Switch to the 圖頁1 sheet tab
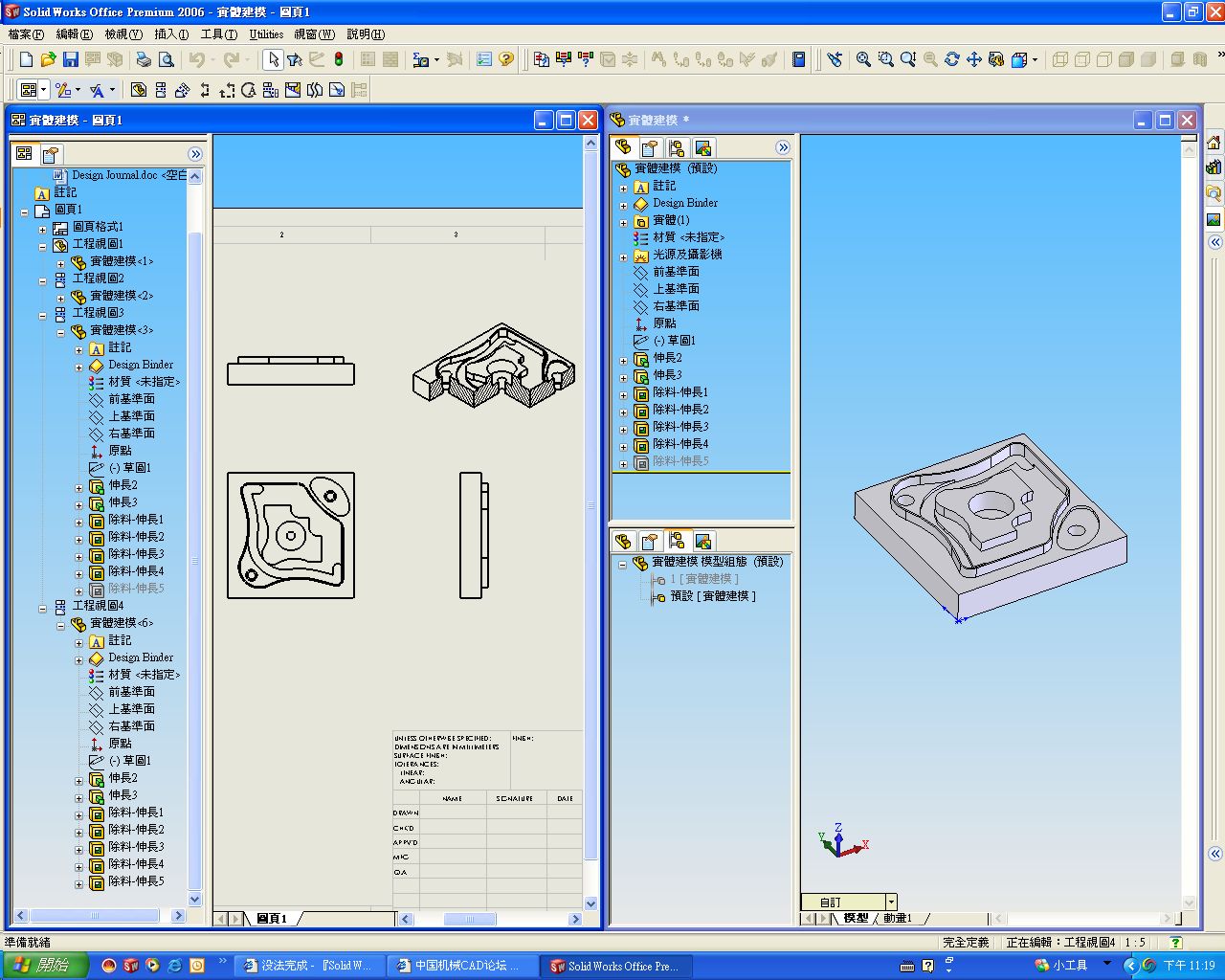Screen dimensions: 1225x980 click(273, 919)
